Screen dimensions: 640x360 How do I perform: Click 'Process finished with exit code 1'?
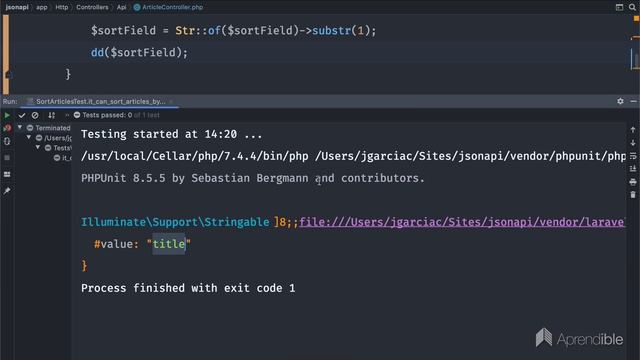click(188, 288)
